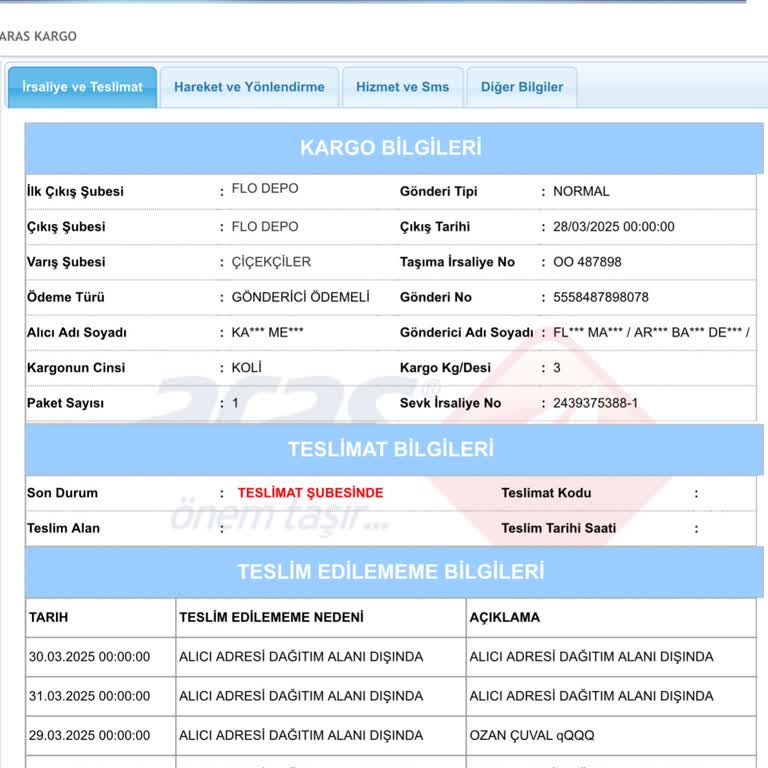Select the İlk Çıkış Şubesi value FLO DEPO
768x768 pixels.
pos(265,189)
